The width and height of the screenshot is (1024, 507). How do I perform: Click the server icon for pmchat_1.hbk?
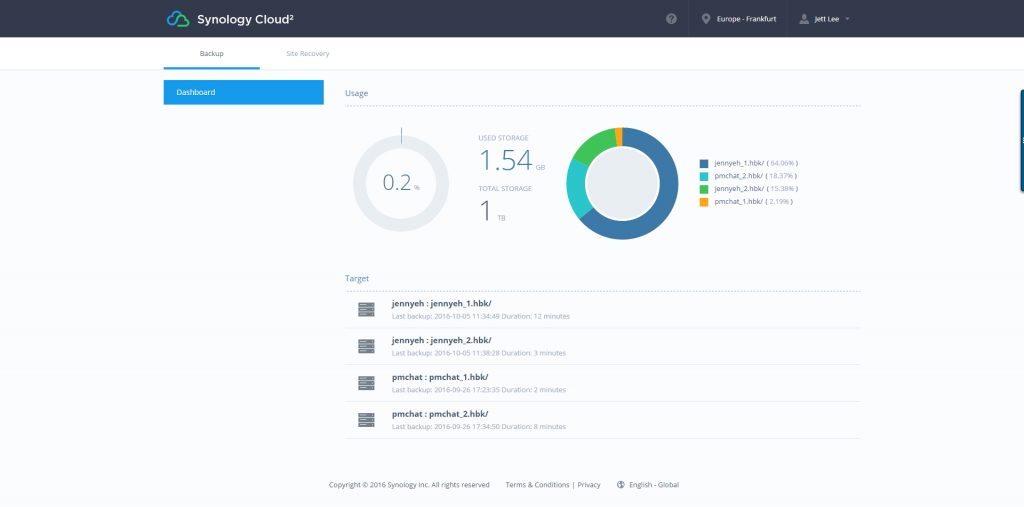click(x=366, y=383)
